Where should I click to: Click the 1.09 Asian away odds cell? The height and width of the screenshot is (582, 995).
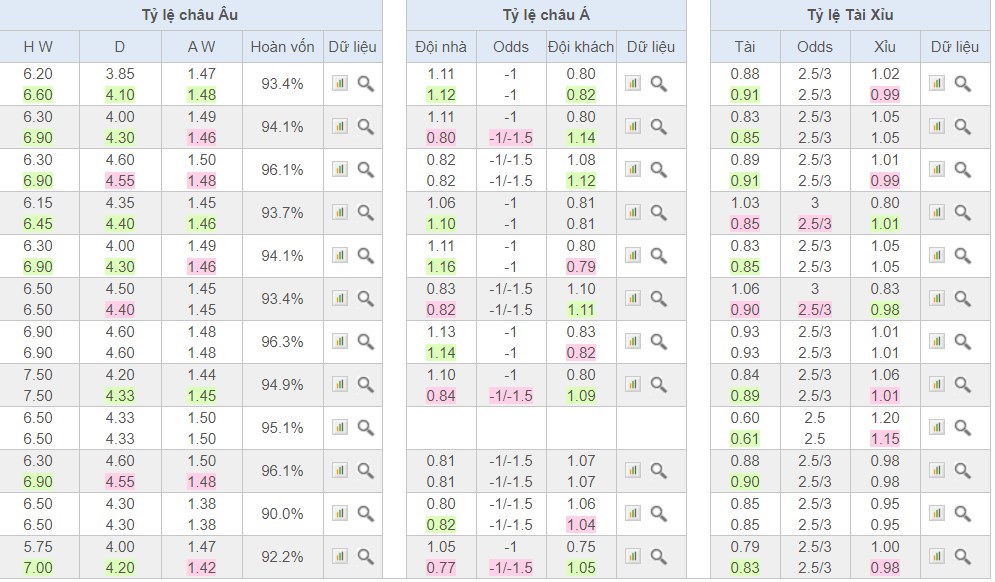point(581,395)
